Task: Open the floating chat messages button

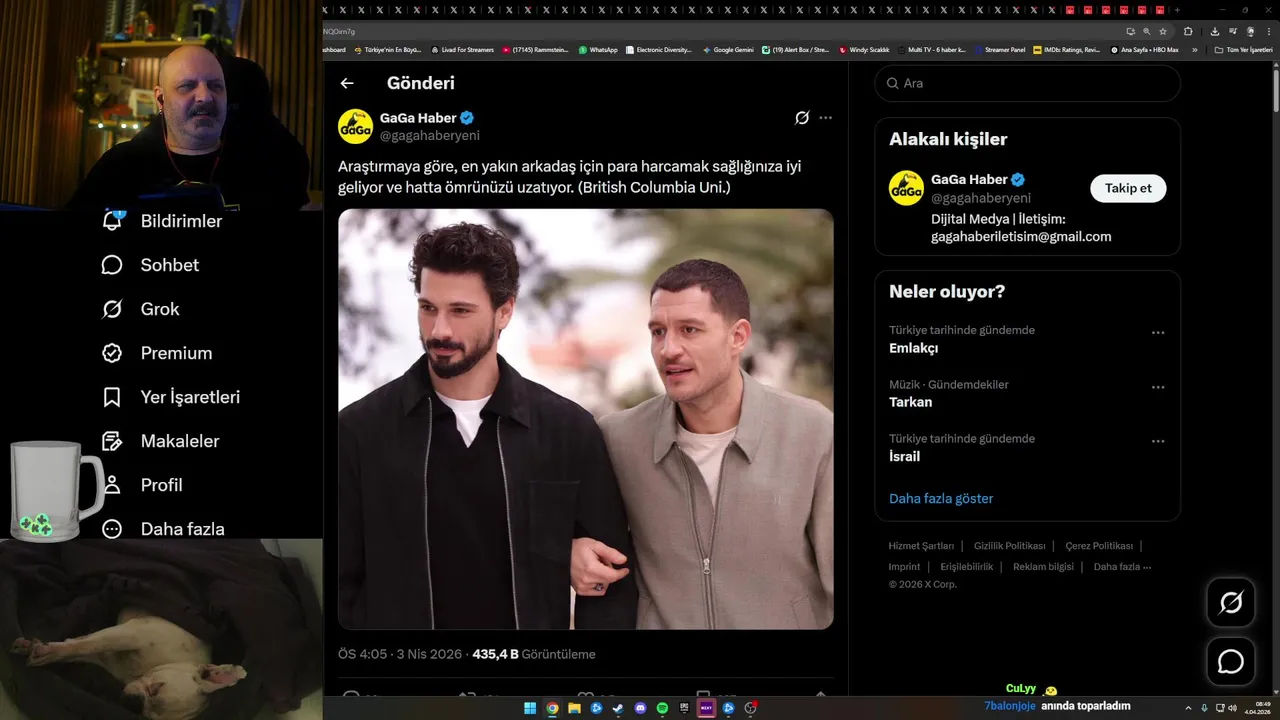Action: click(x=1231, y=662)
